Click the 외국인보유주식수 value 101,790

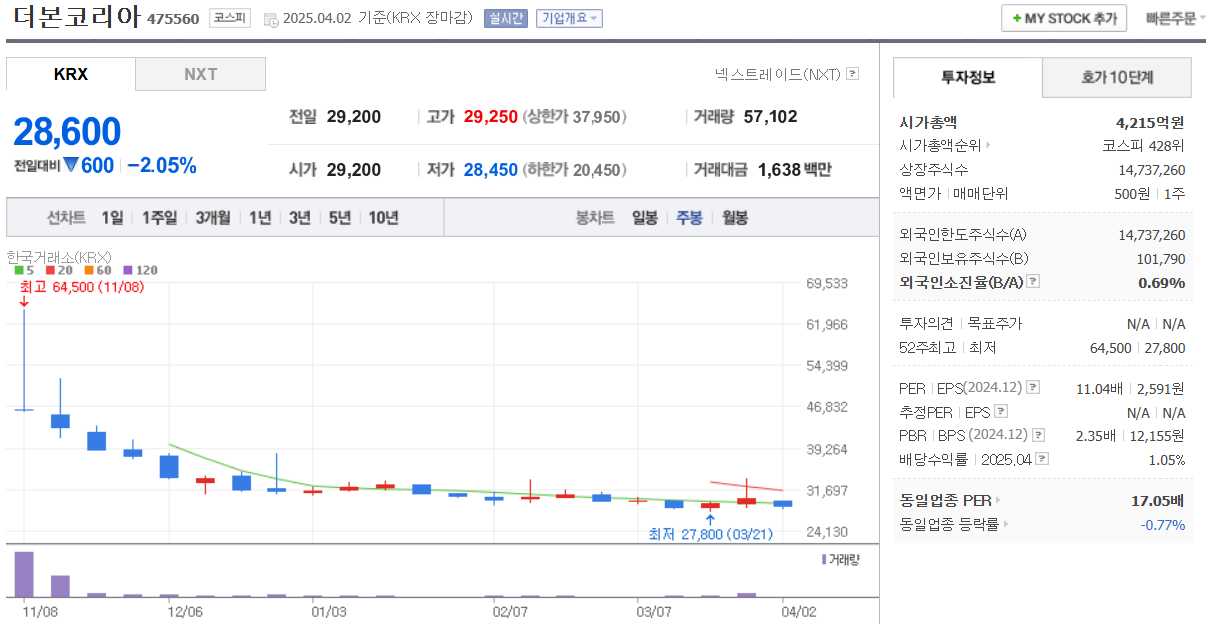[1161, 259]
